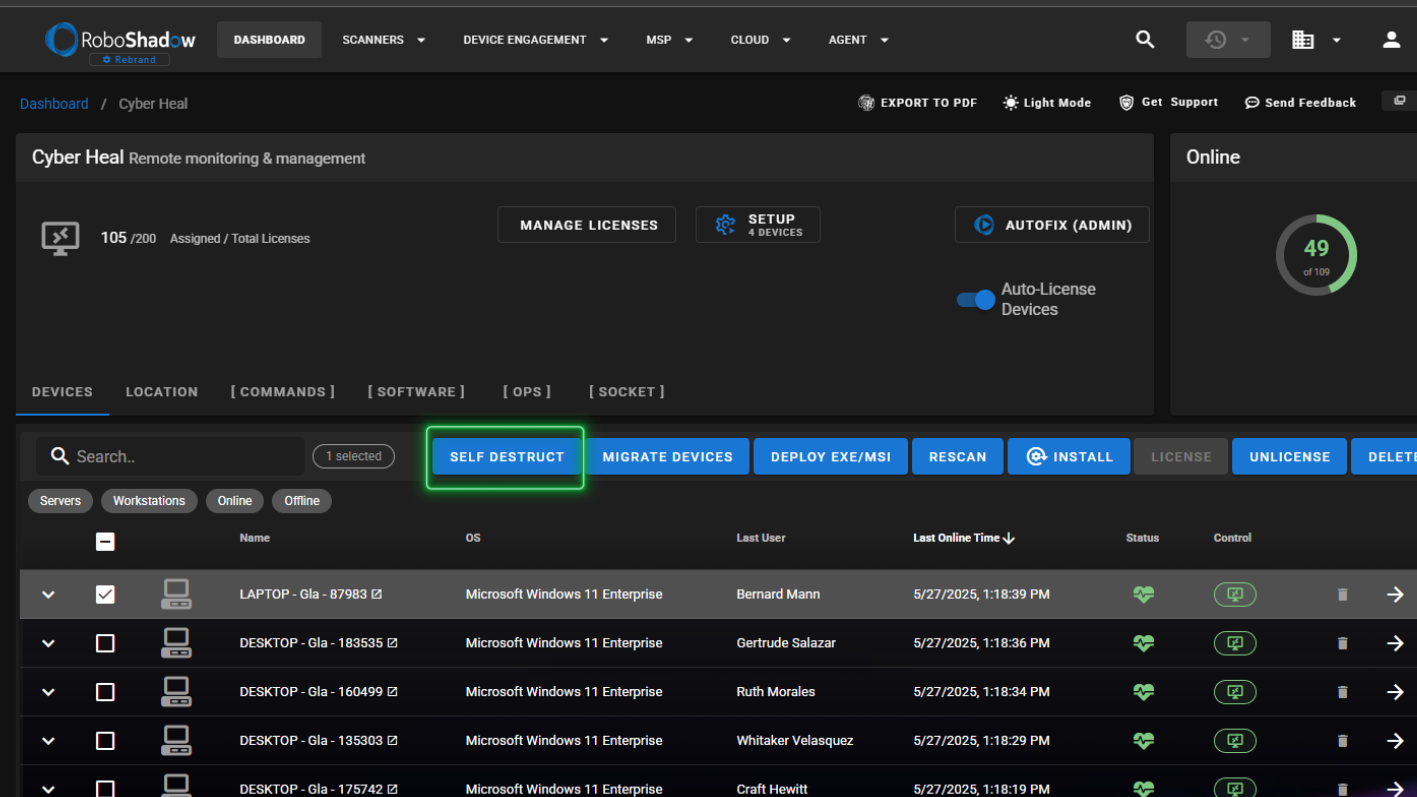Click the remote monitor icon beside license count
1417x797 pixels.
pos(60,238)
